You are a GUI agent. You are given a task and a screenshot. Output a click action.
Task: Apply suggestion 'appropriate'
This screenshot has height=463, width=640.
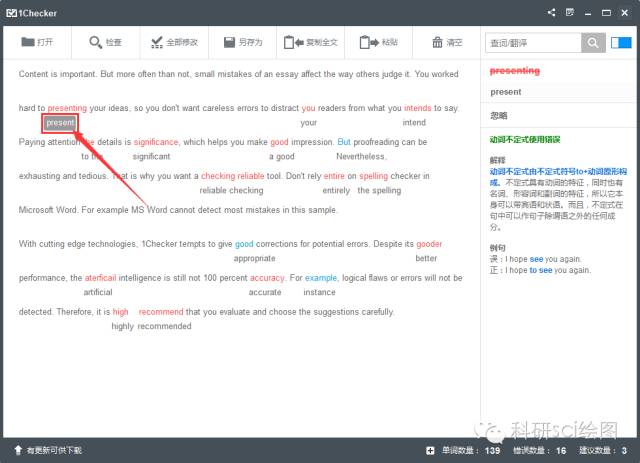pyautogui.click(x=254, y=258)
